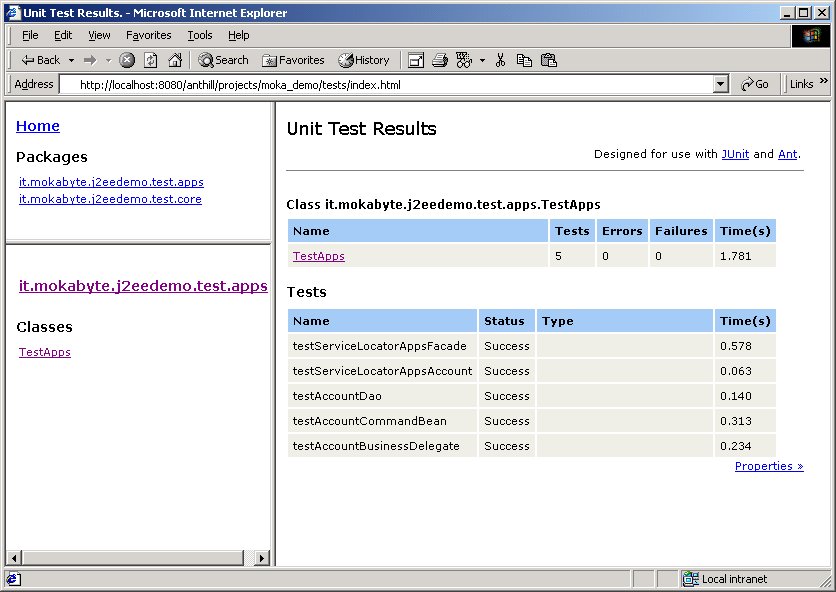836x592 pixels.
Task: Click the IE page icon in status bar
Action: click(x=14, y=579)
